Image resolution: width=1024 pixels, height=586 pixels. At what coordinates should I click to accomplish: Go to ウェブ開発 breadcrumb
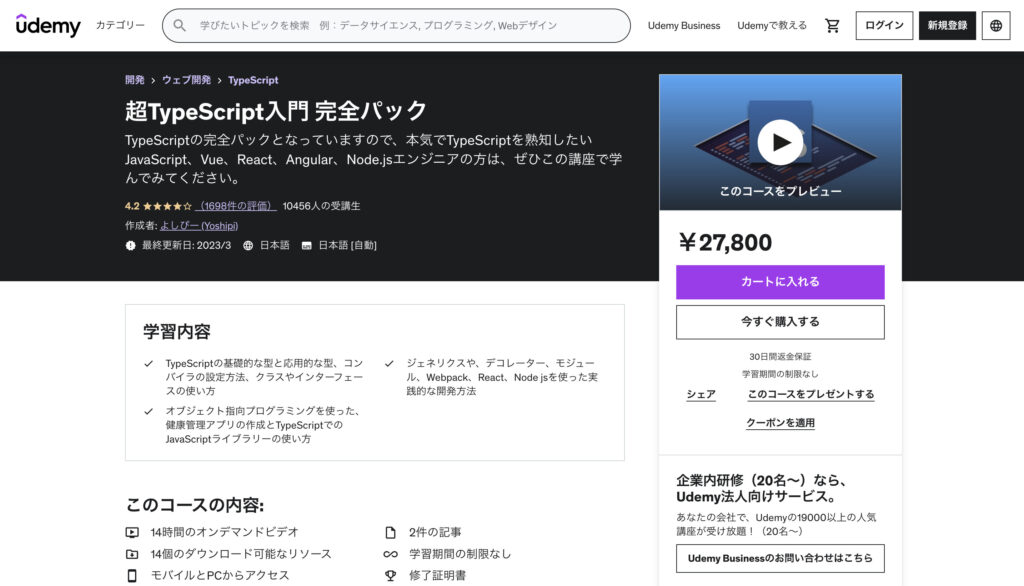coord(186,80)
